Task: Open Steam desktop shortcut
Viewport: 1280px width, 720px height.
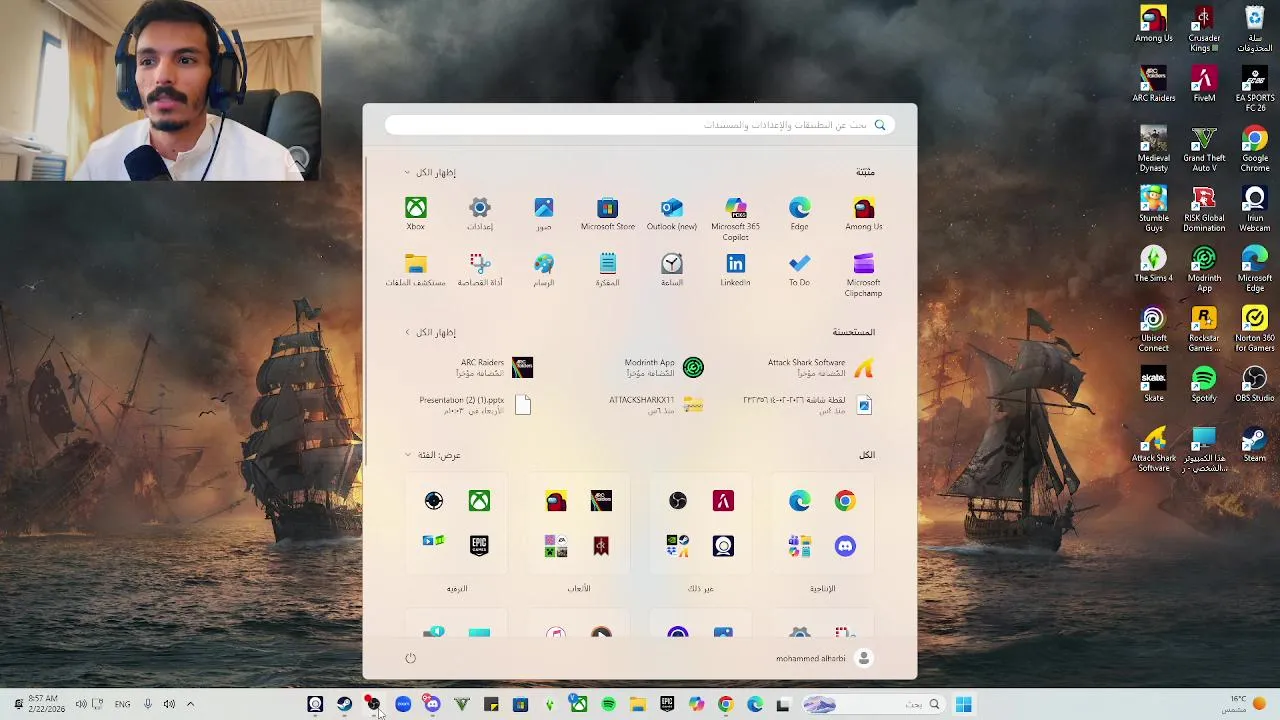Action: tap(1254, 445)
